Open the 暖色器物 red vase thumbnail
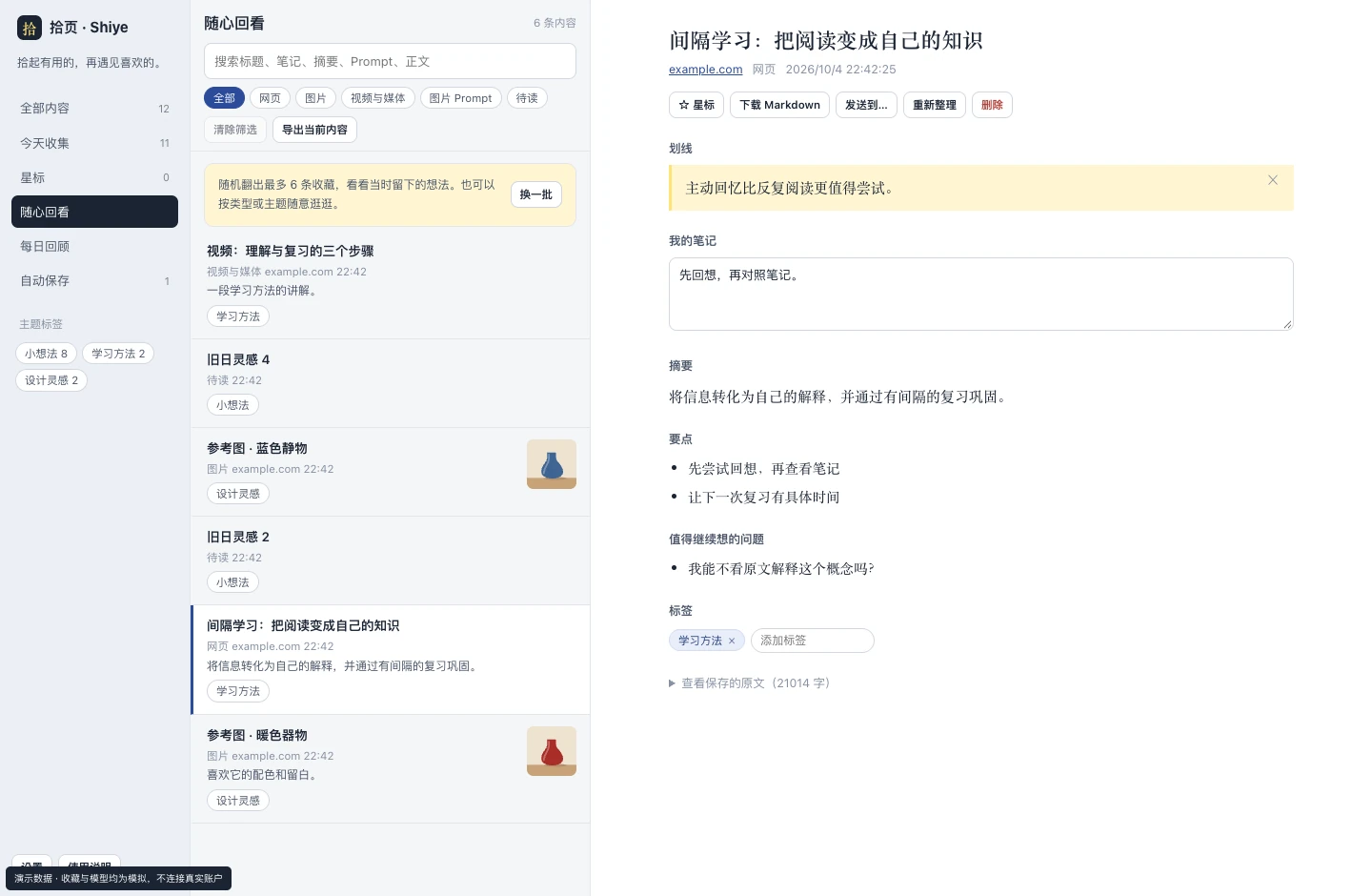The image size is (1372, 896). point(552,751)
